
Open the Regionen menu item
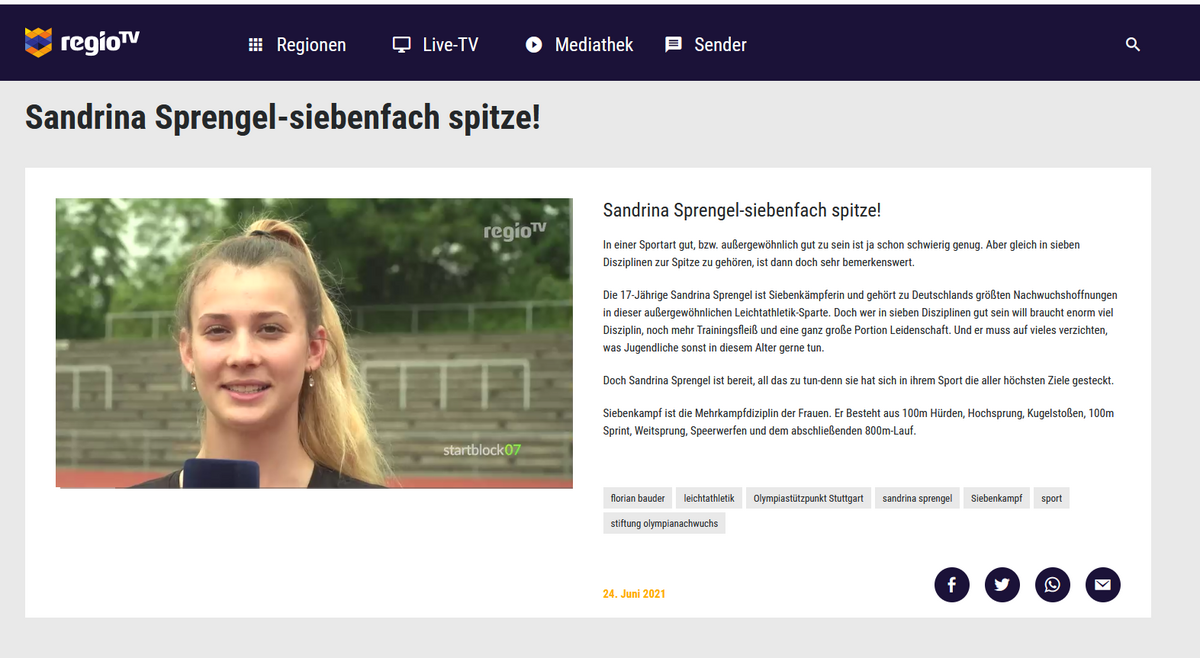pyautogui.click(x=311, y=45)
